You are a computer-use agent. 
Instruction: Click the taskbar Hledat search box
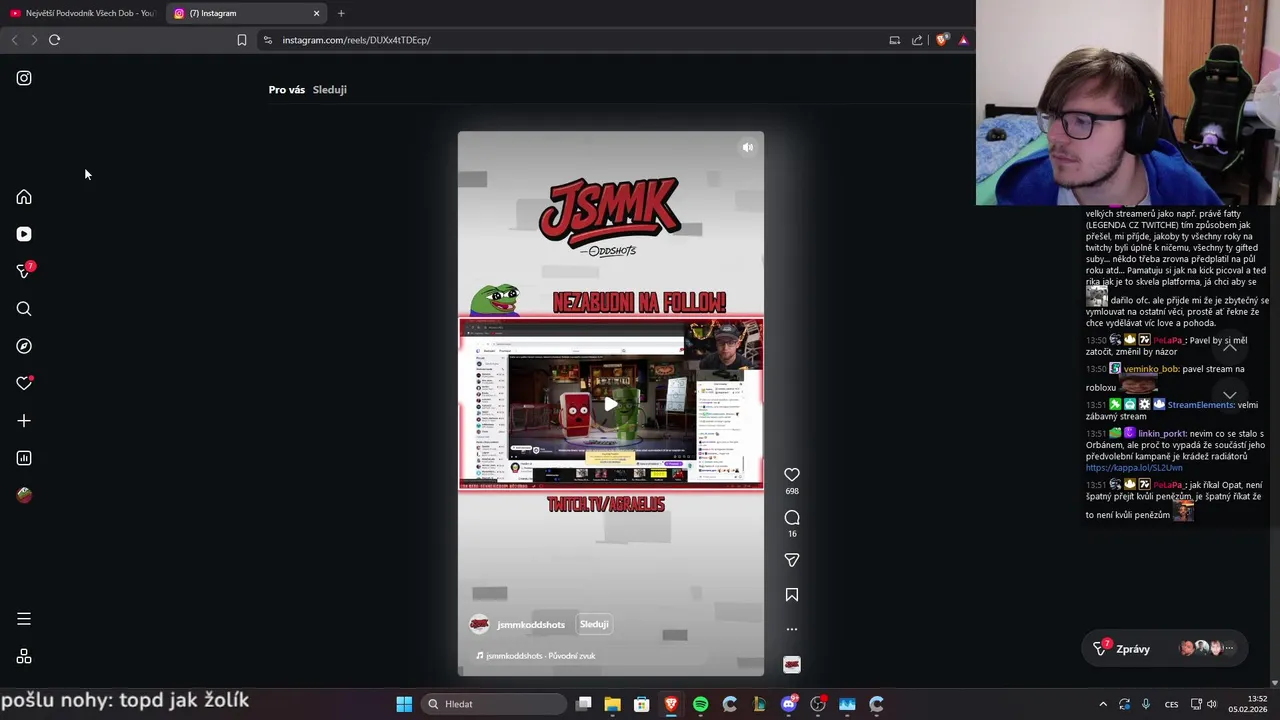tap(492, 704)
